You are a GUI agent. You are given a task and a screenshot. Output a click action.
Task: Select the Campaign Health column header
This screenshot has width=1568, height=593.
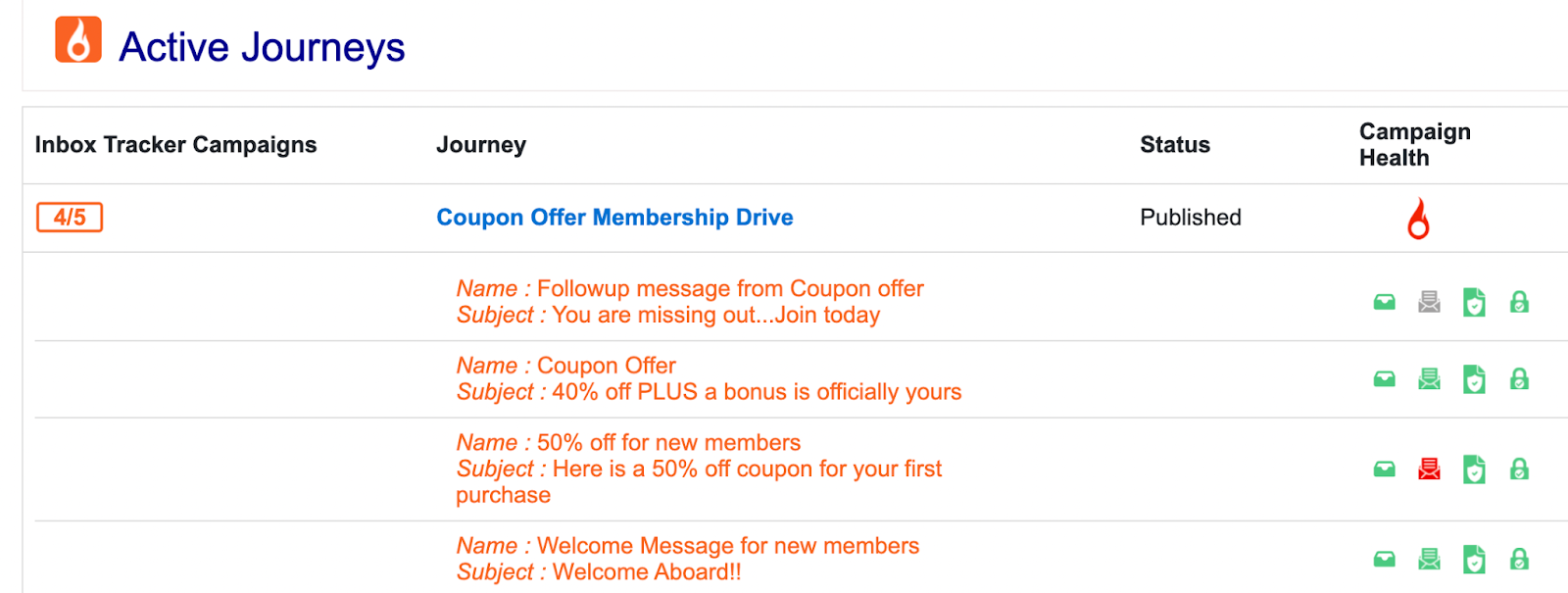(x=1414, y=145)
